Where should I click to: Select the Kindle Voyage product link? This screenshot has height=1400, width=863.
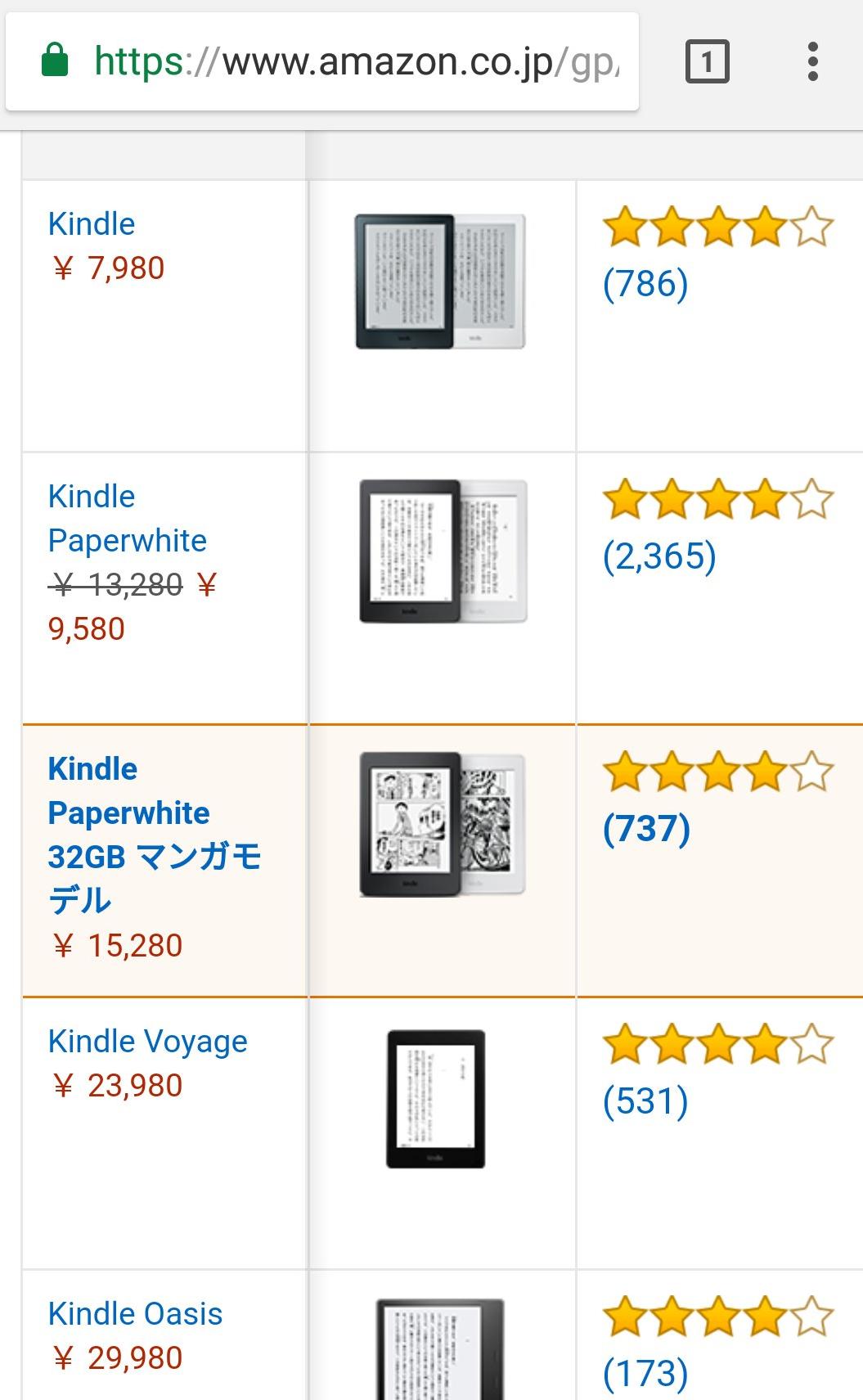[148, 1040]
